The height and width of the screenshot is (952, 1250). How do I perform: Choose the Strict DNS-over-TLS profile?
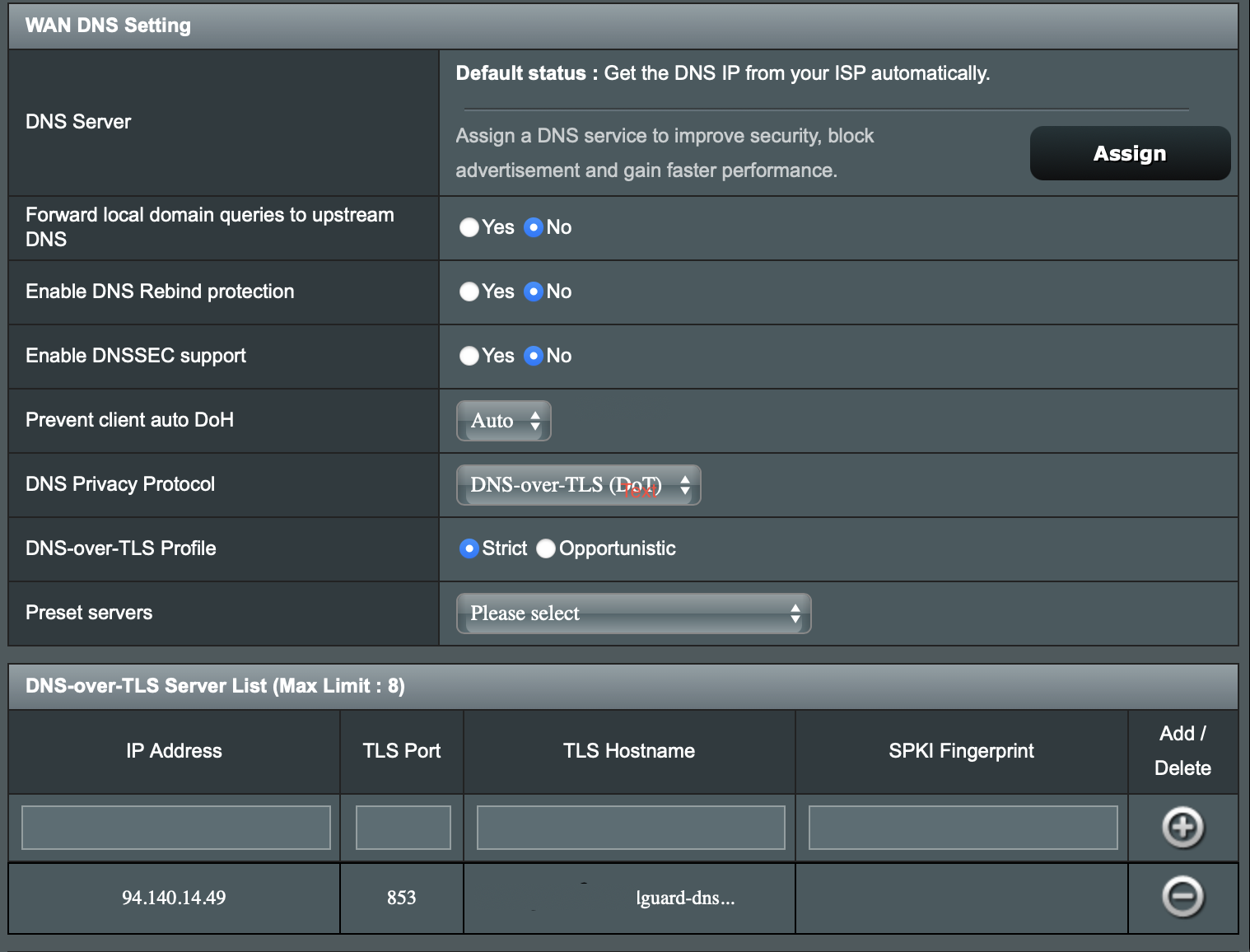pos(469,548)
